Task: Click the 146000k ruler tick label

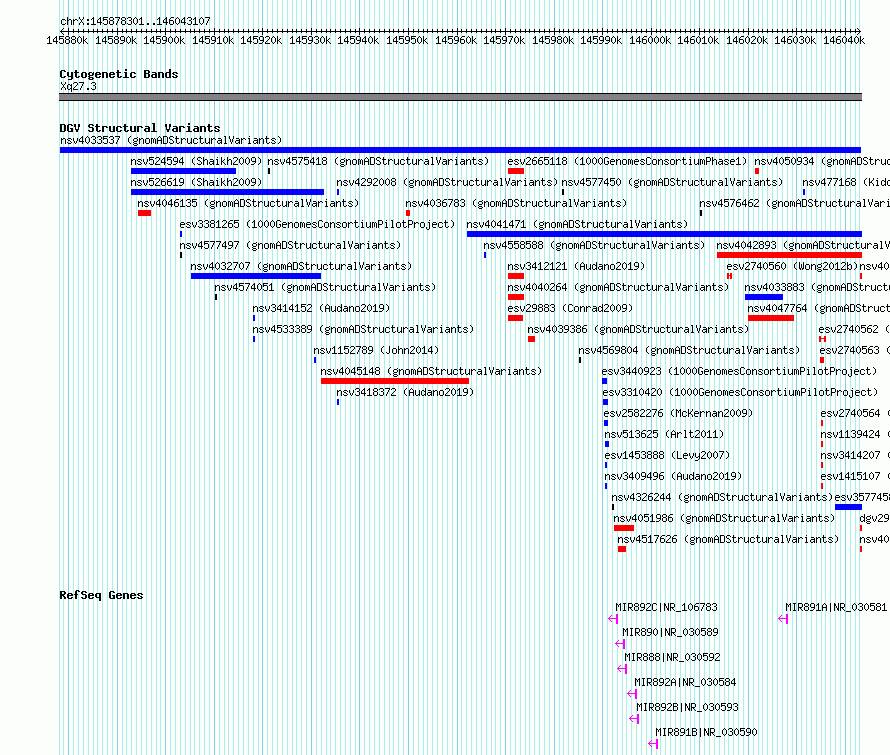Action: pos(650,40)
